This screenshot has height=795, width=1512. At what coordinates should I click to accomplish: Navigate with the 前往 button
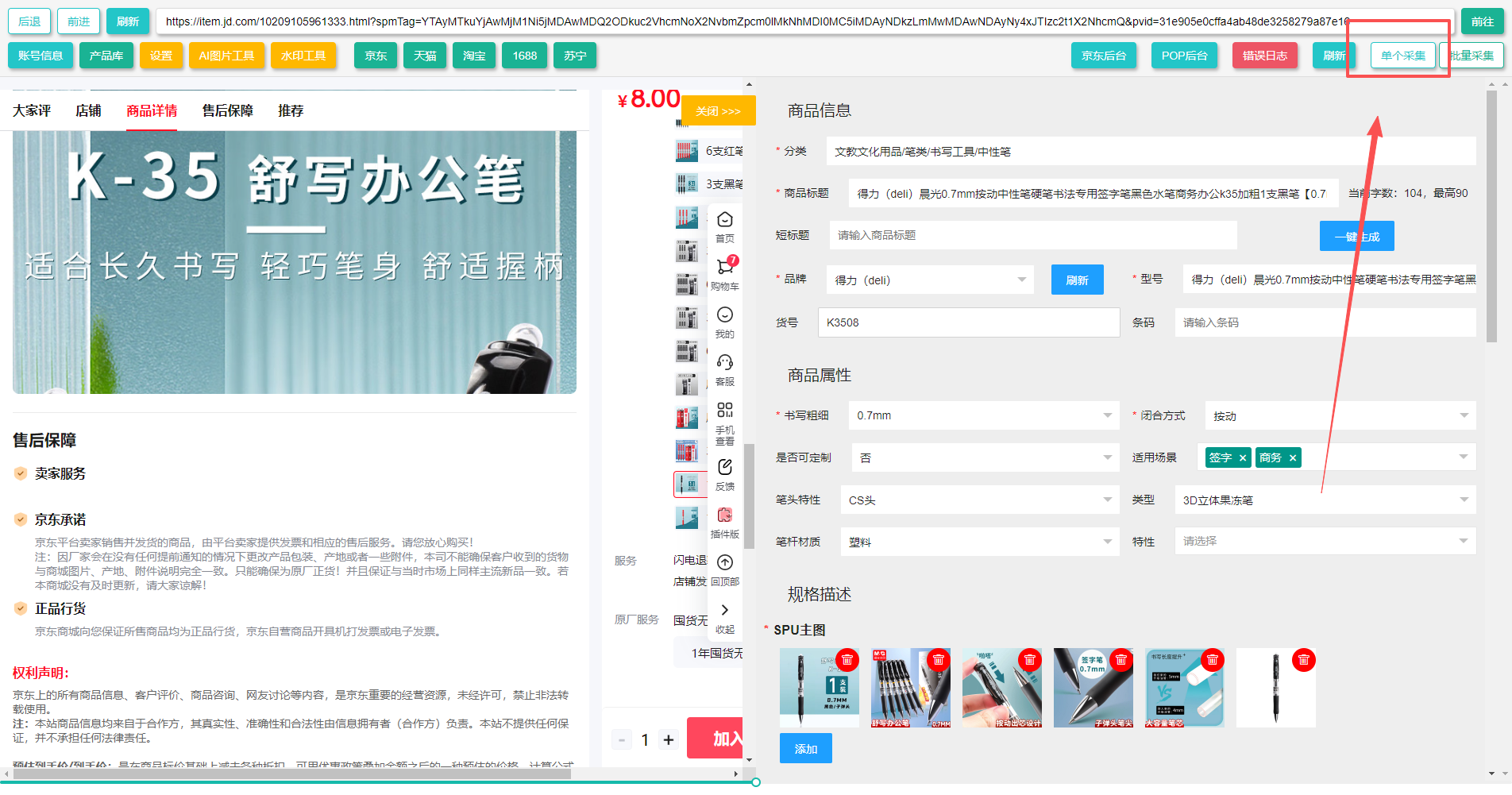click(1482, 21)
